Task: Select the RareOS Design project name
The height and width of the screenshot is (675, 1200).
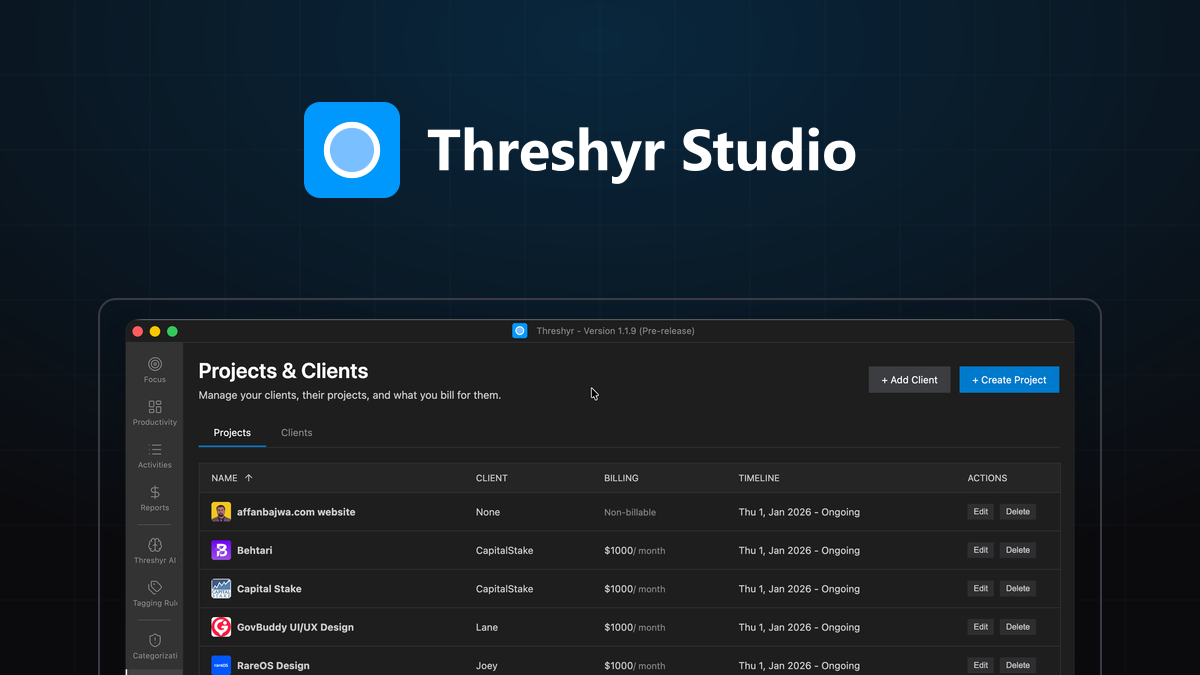Action: point(273,665)
